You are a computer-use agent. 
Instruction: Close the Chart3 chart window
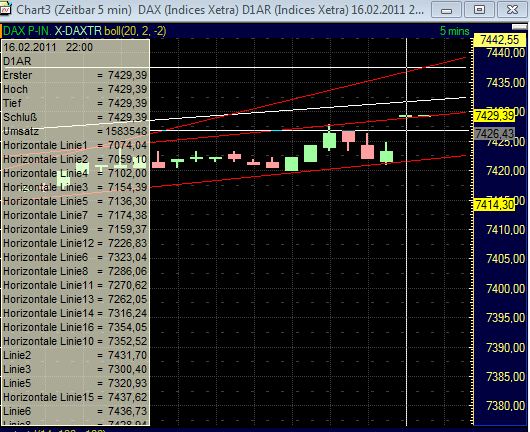point(512,10)
